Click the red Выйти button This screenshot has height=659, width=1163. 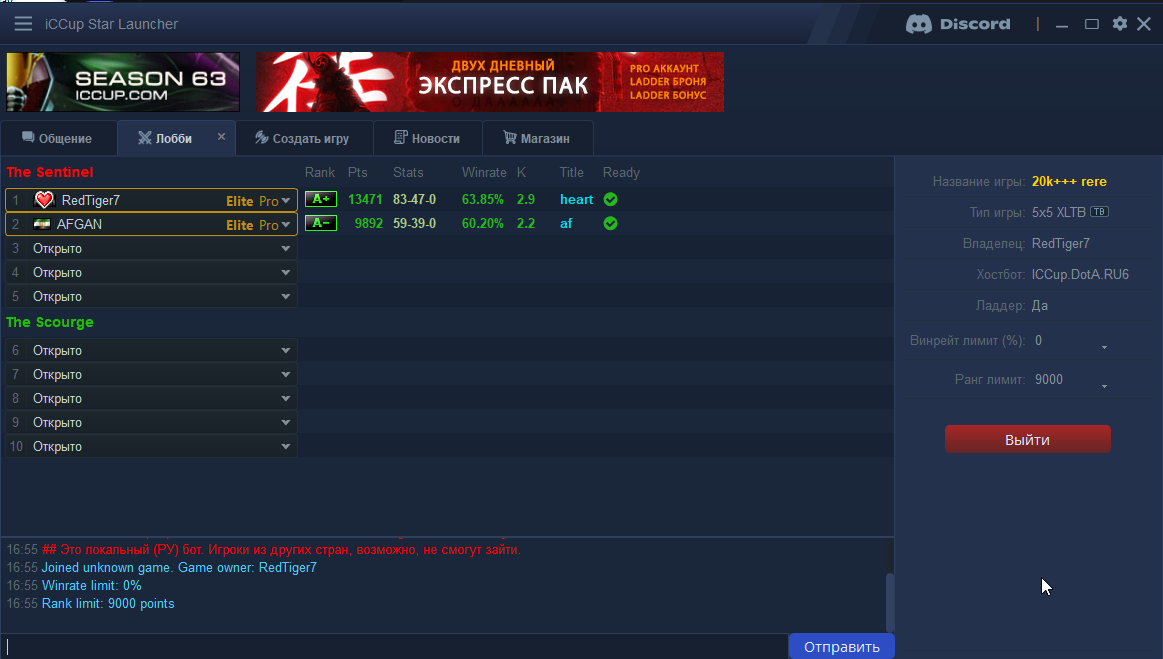[1027, 439]
